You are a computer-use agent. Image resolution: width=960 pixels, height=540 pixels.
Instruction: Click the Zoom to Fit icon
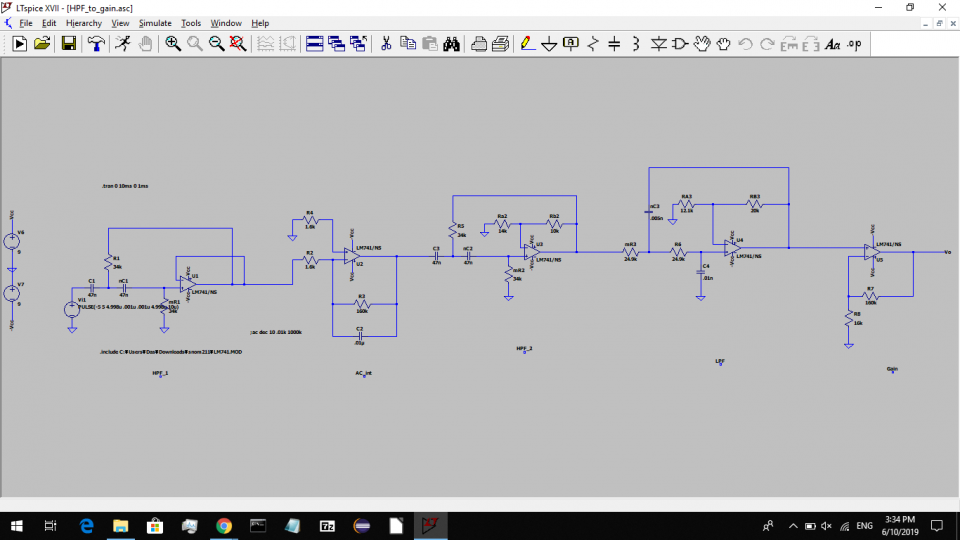click(238, 43)
